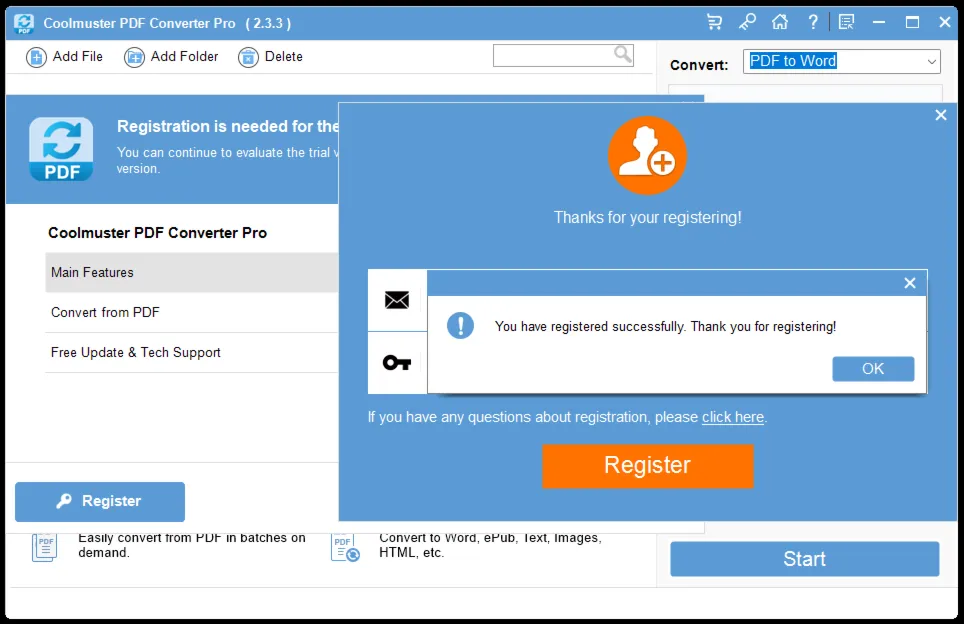
Task: Open the help question mark icon
Action: pos(813,23)
